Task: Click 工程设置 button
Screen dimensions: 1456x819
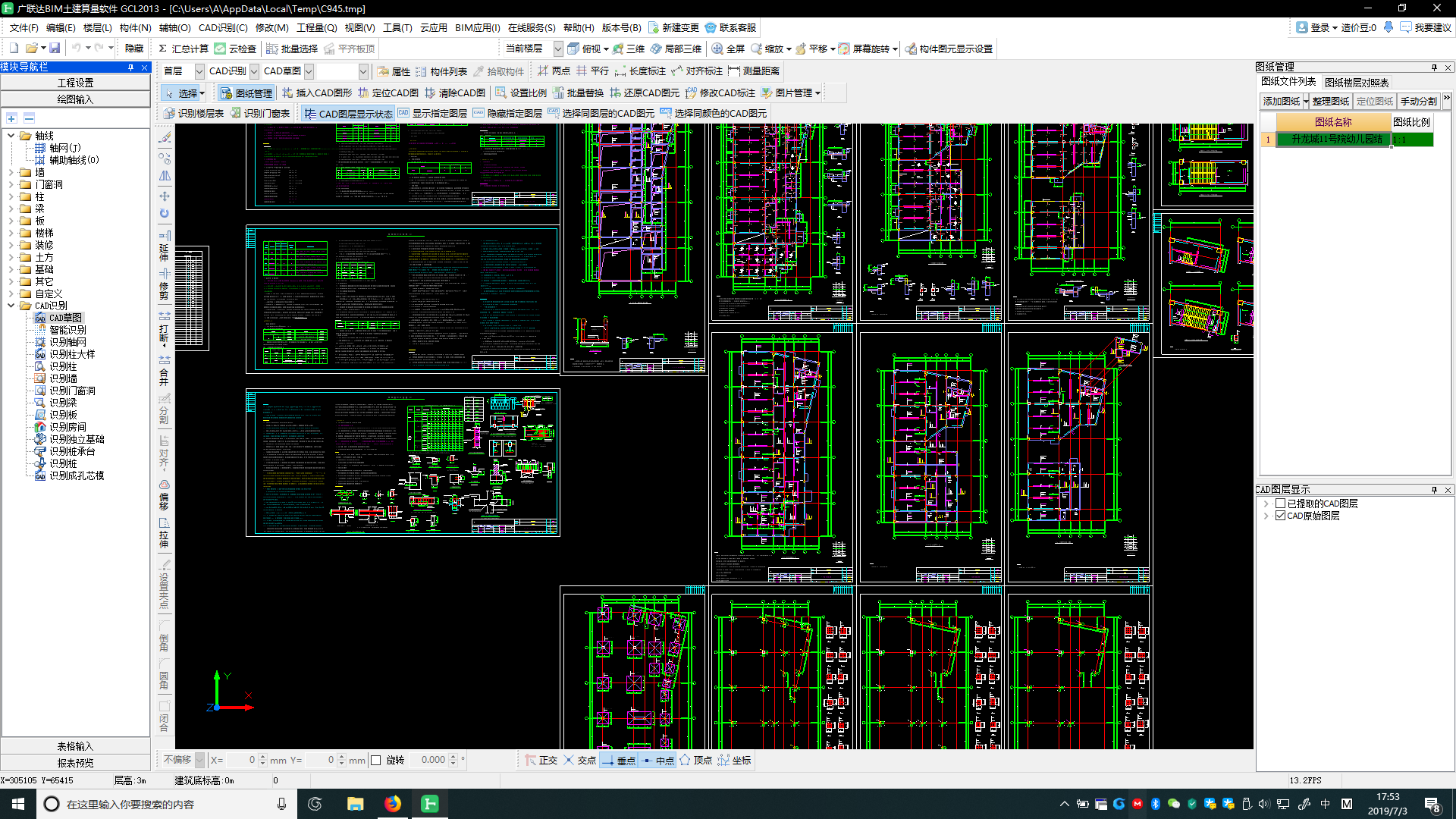Action: 75,83
